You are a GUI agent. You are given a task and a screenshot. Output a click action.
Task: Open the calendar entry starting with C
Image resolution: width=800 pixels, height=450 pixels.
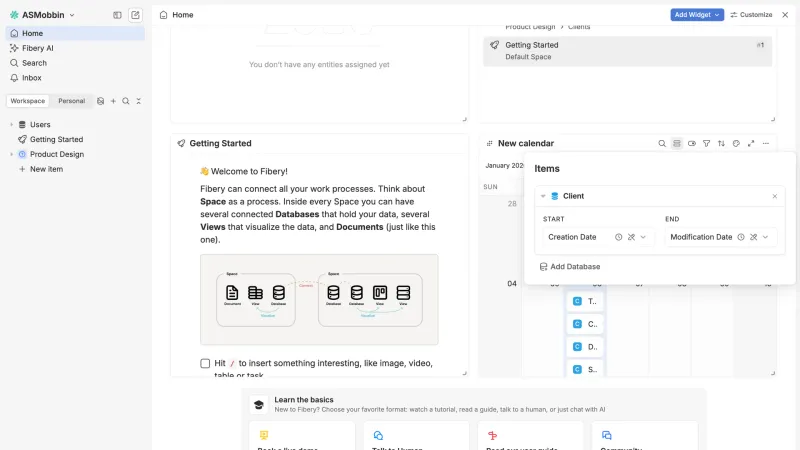[585, 324]
